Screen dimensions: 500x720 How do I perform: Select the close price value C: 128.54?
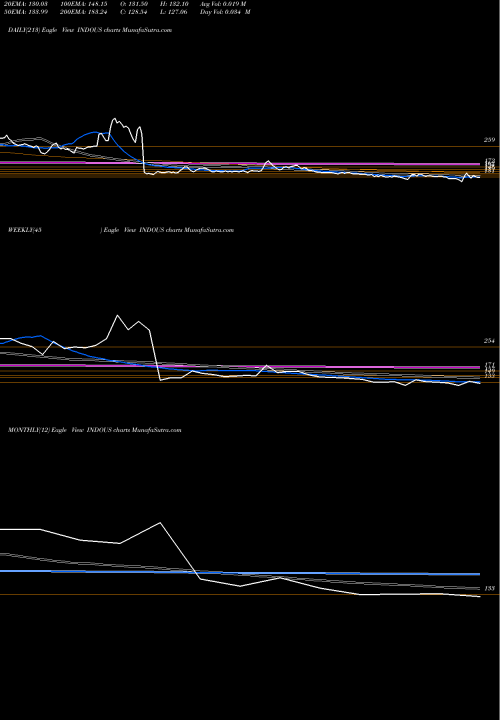coord(136,12)
